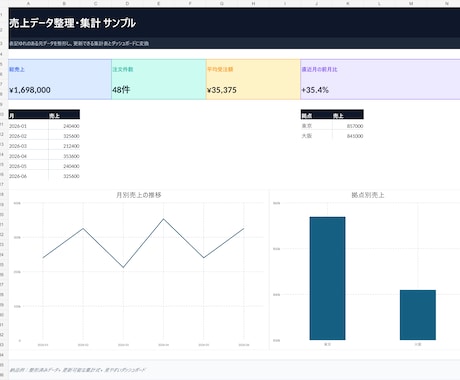Select the 東京 location cell
Image resolution: width=460 pixels, height=380 pixels.
click(x=316, y=126)
